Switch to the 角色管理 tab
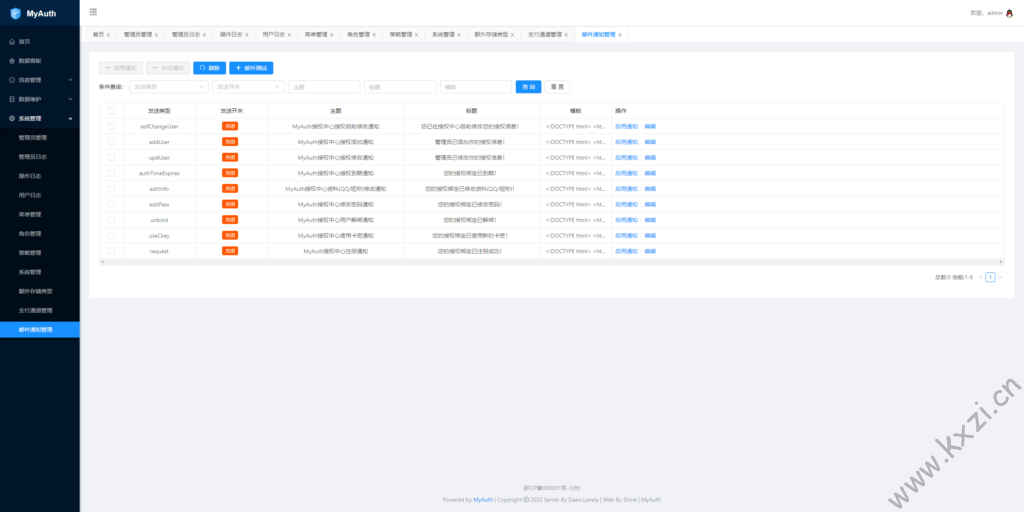This screenshot has width=1024, height=512. point(358,35)
